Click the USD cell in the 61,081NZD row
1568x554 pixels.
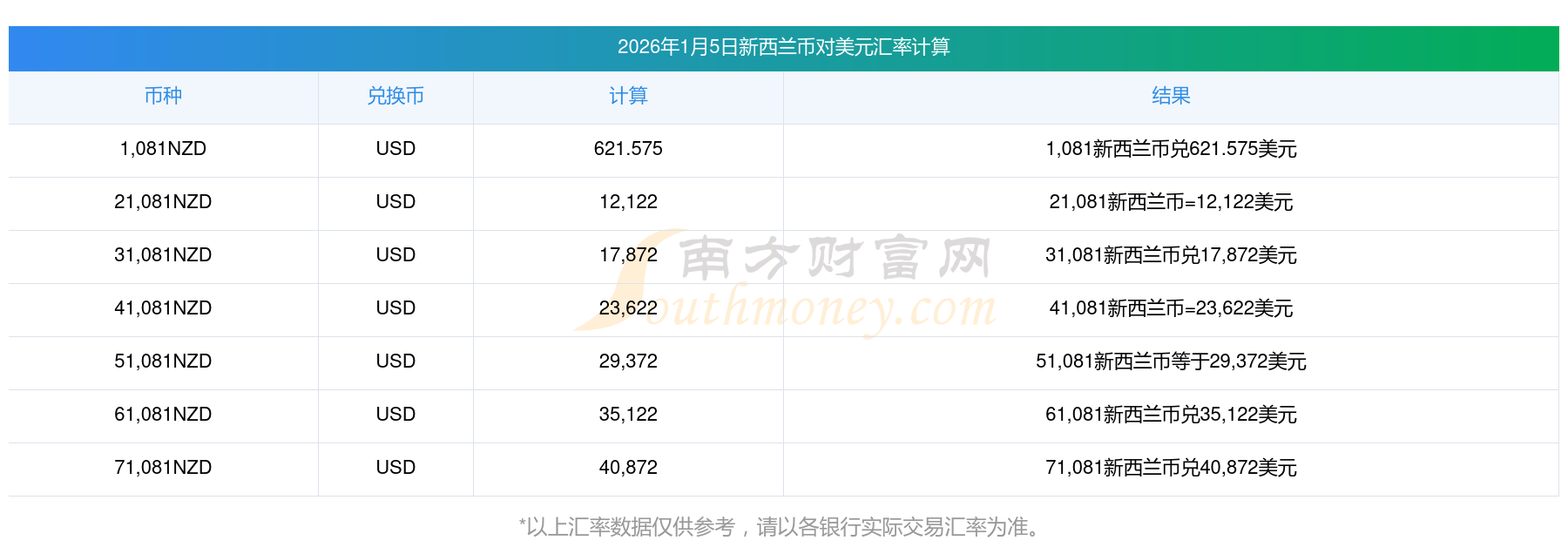395,415
